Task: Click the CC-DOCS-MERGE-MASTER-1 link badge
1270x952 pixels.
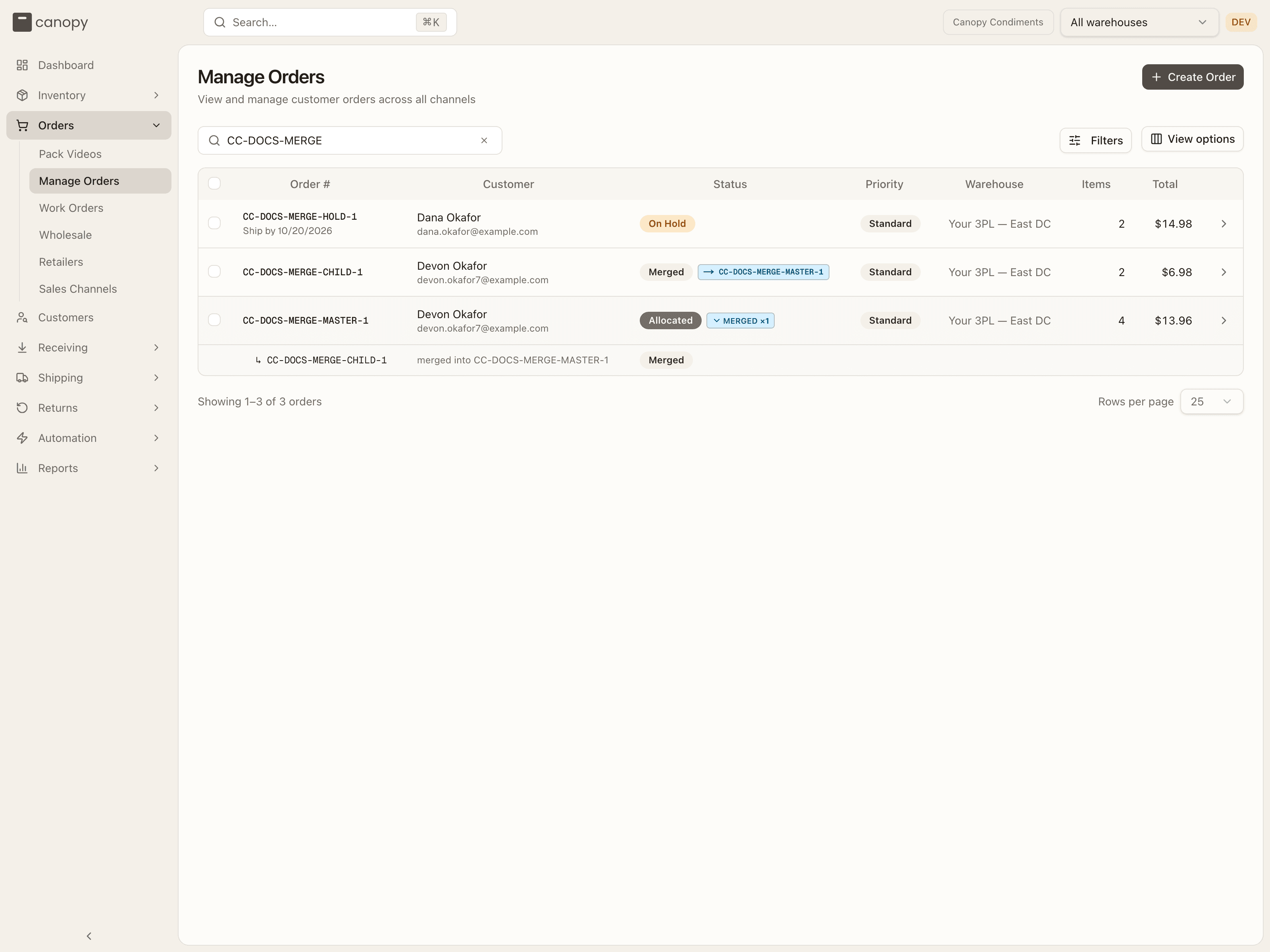Action: pos(763,272)
